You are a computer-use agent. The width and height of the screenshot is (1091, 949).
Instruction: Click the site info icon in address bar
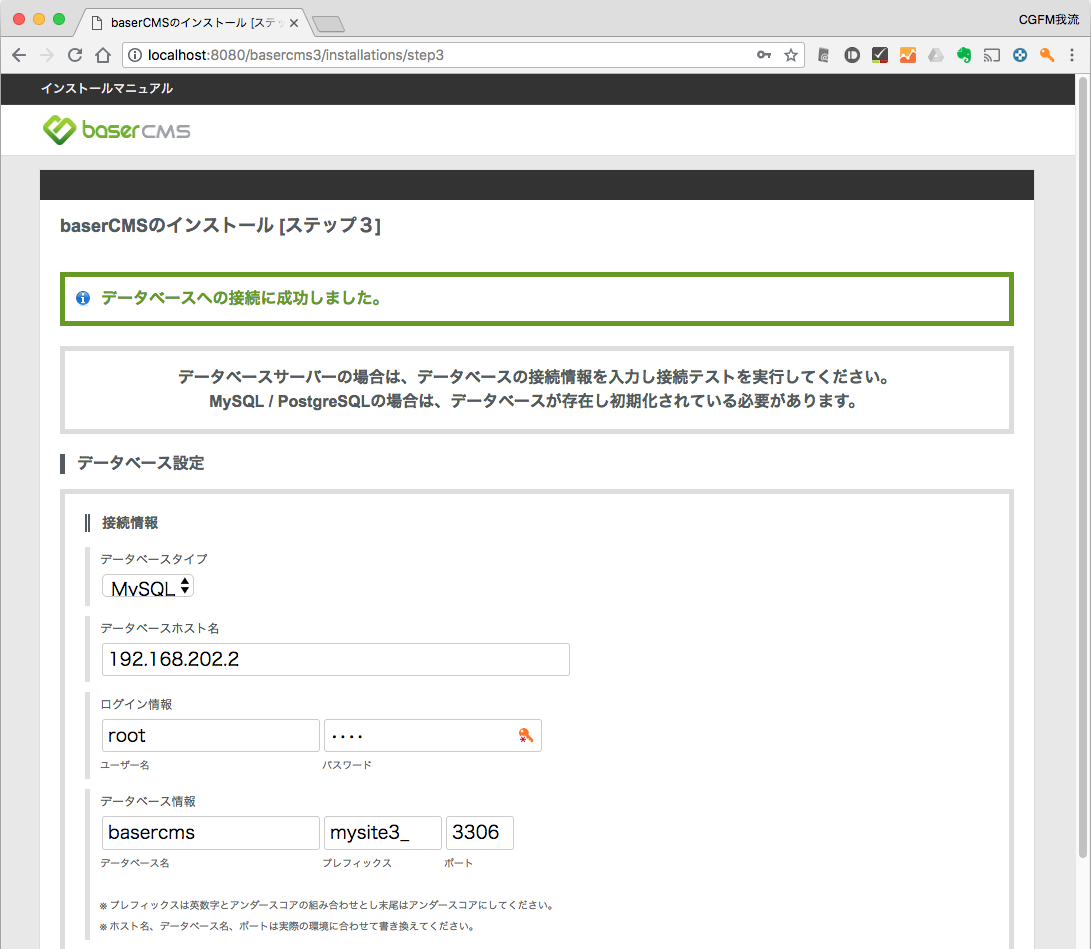tap(135, 55)
